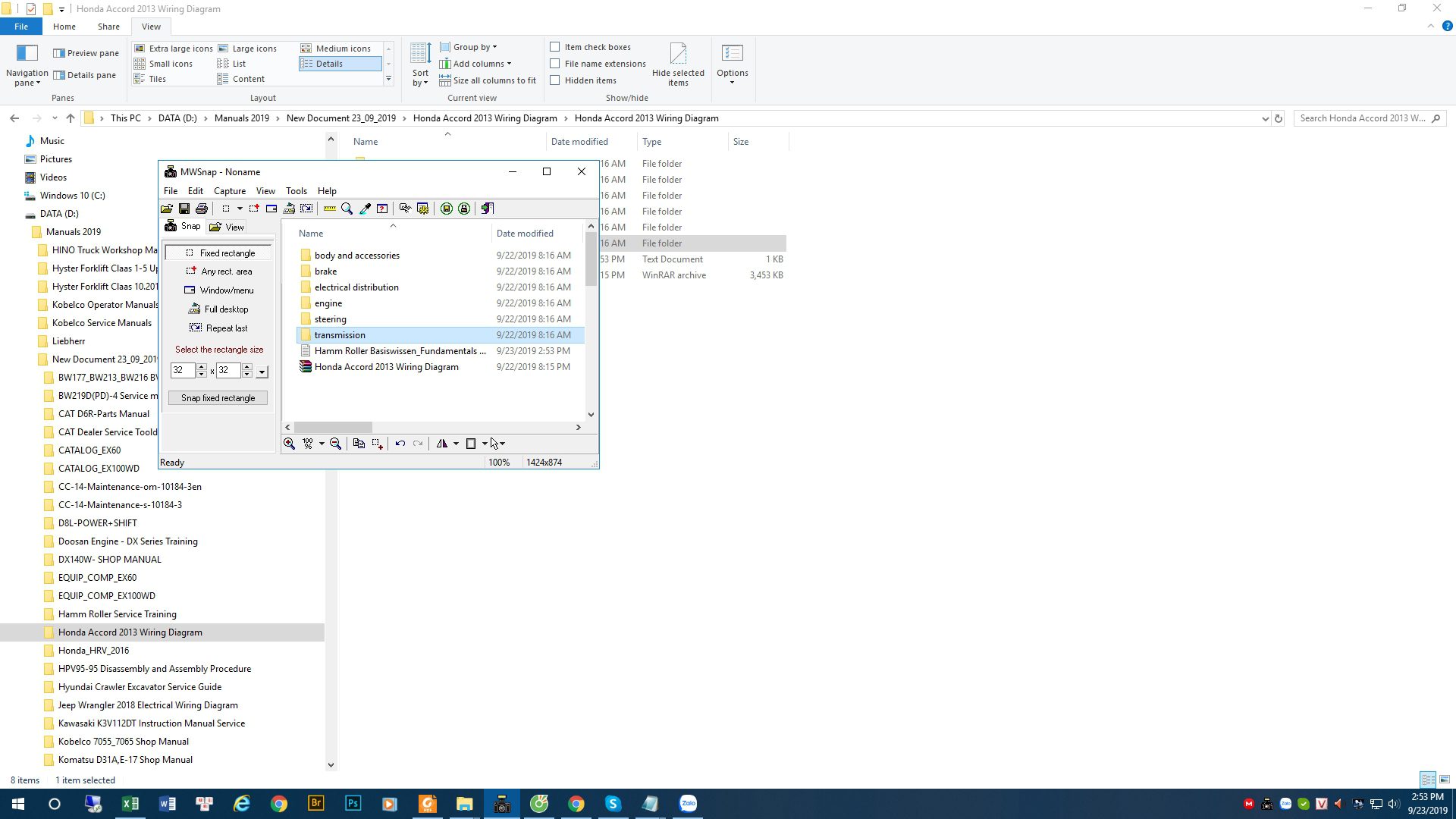Click the undo arrow icon
The height and width of the screenshot is (819, 1456).
coord(400,444)
